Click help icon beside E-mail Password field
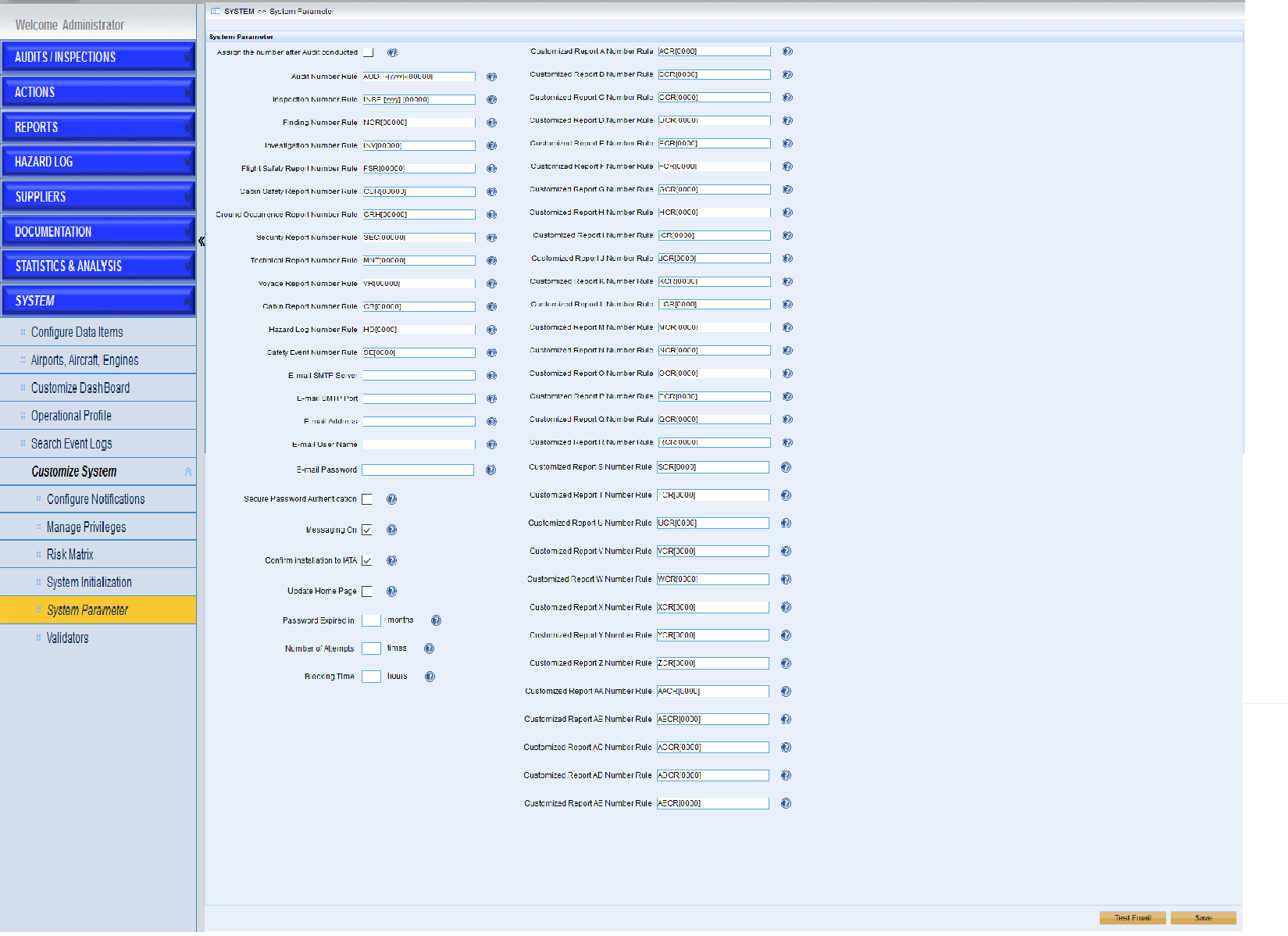The width and height of the screenshot is (1288, 936). tap(491, 470)
